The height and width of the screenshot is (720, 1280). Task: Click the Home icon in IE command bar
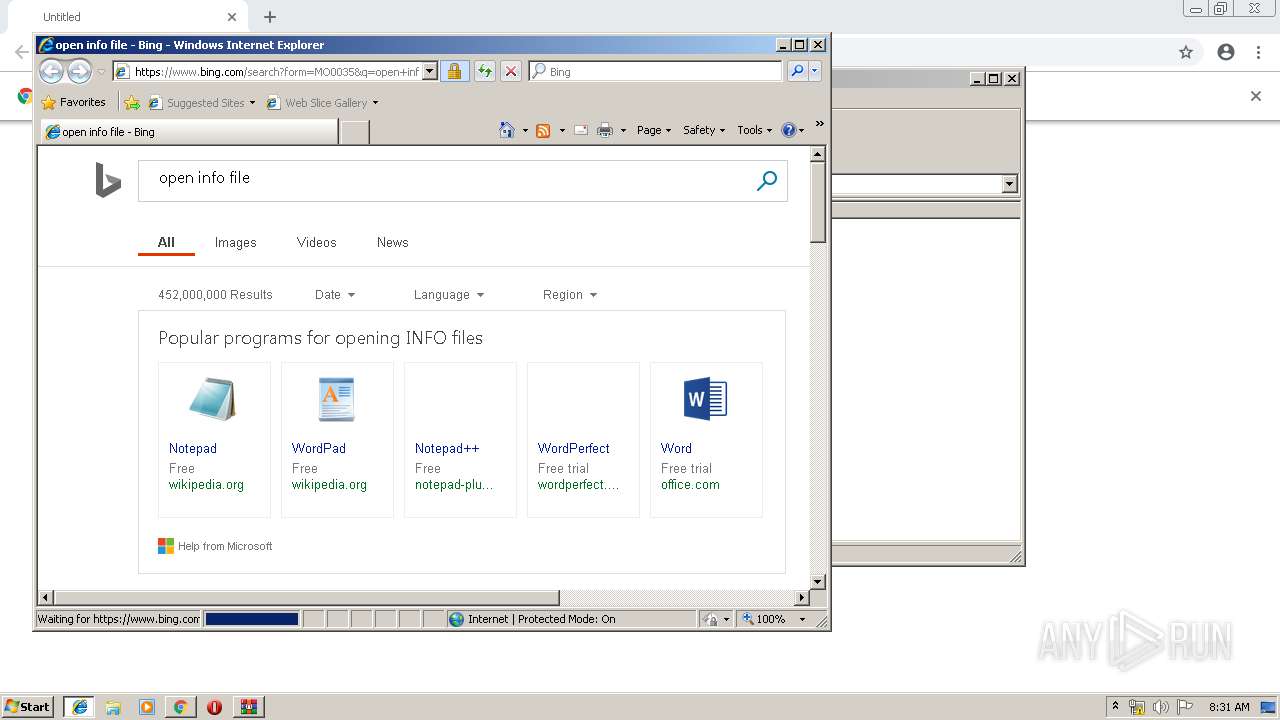click(x=507, y=130)
